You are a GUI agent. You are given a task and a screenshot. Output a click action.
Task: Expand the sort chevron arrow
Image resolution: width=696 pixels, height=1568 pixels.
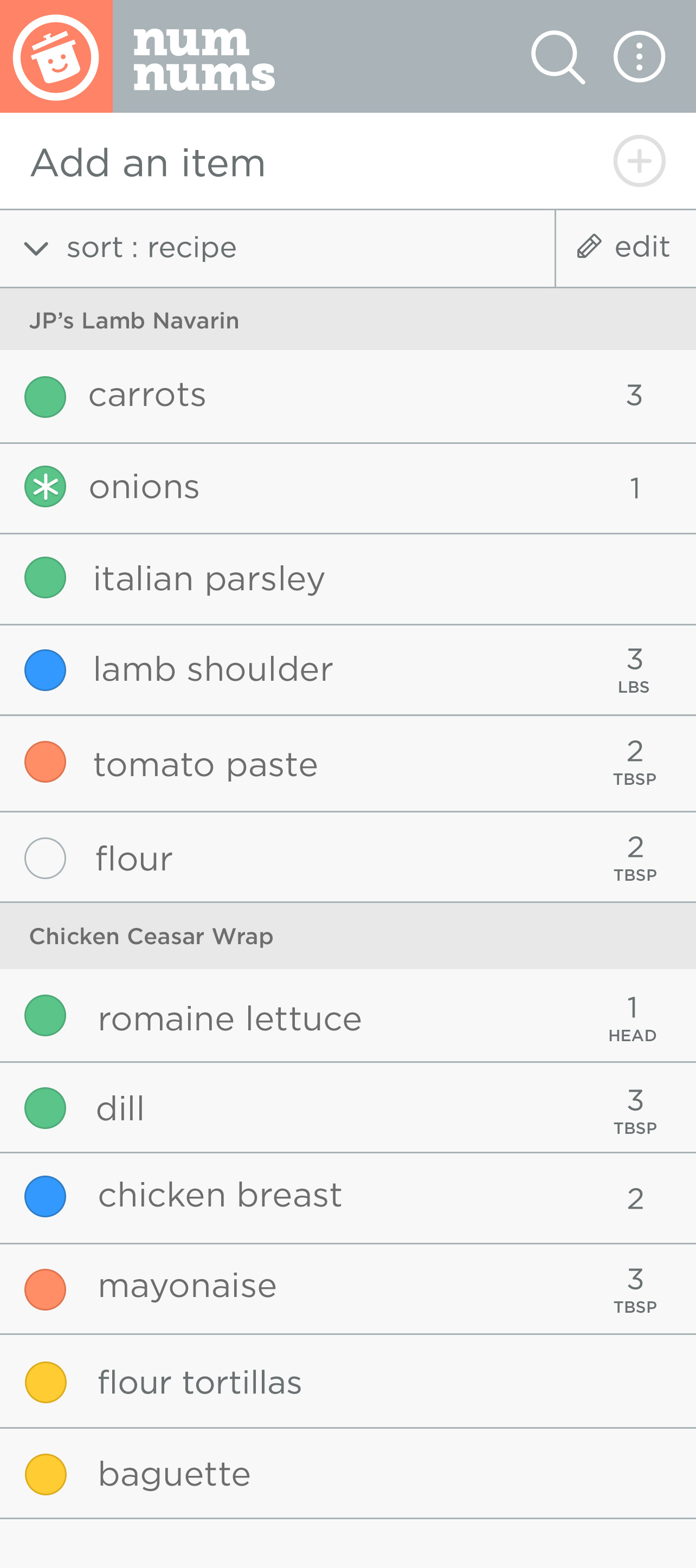36,248
